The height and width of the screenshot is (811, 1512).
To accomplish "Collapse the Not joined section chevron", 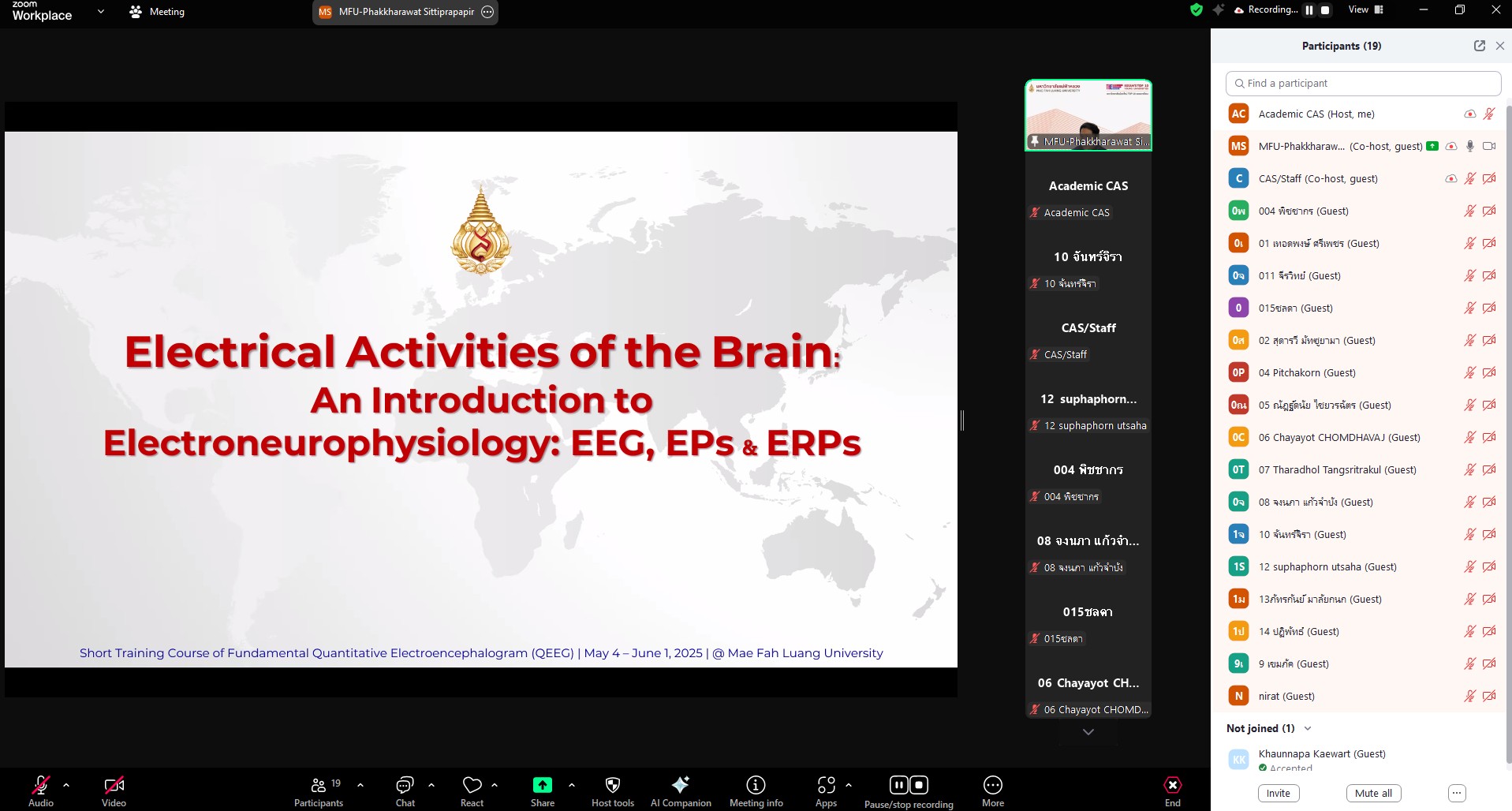I will coord(1308,728).
